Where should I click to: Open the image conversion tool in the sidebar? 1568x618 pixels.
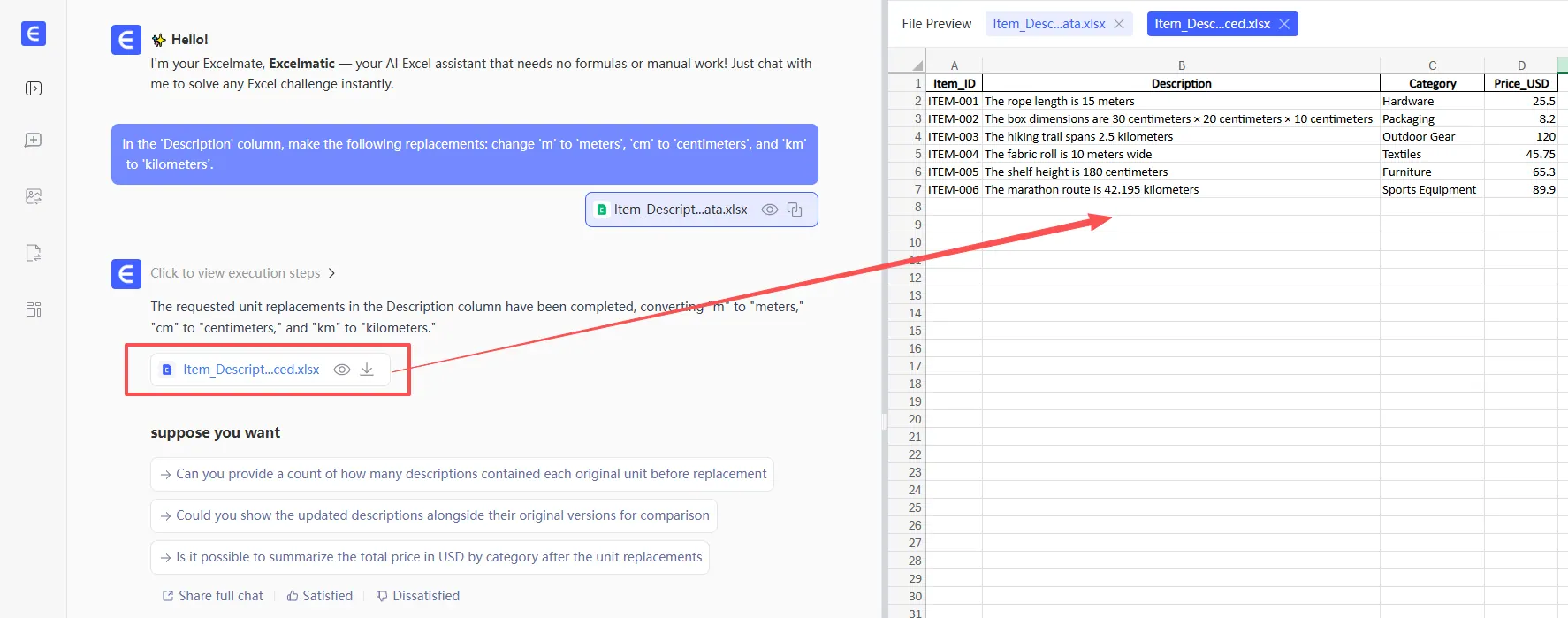coord(34,196)
